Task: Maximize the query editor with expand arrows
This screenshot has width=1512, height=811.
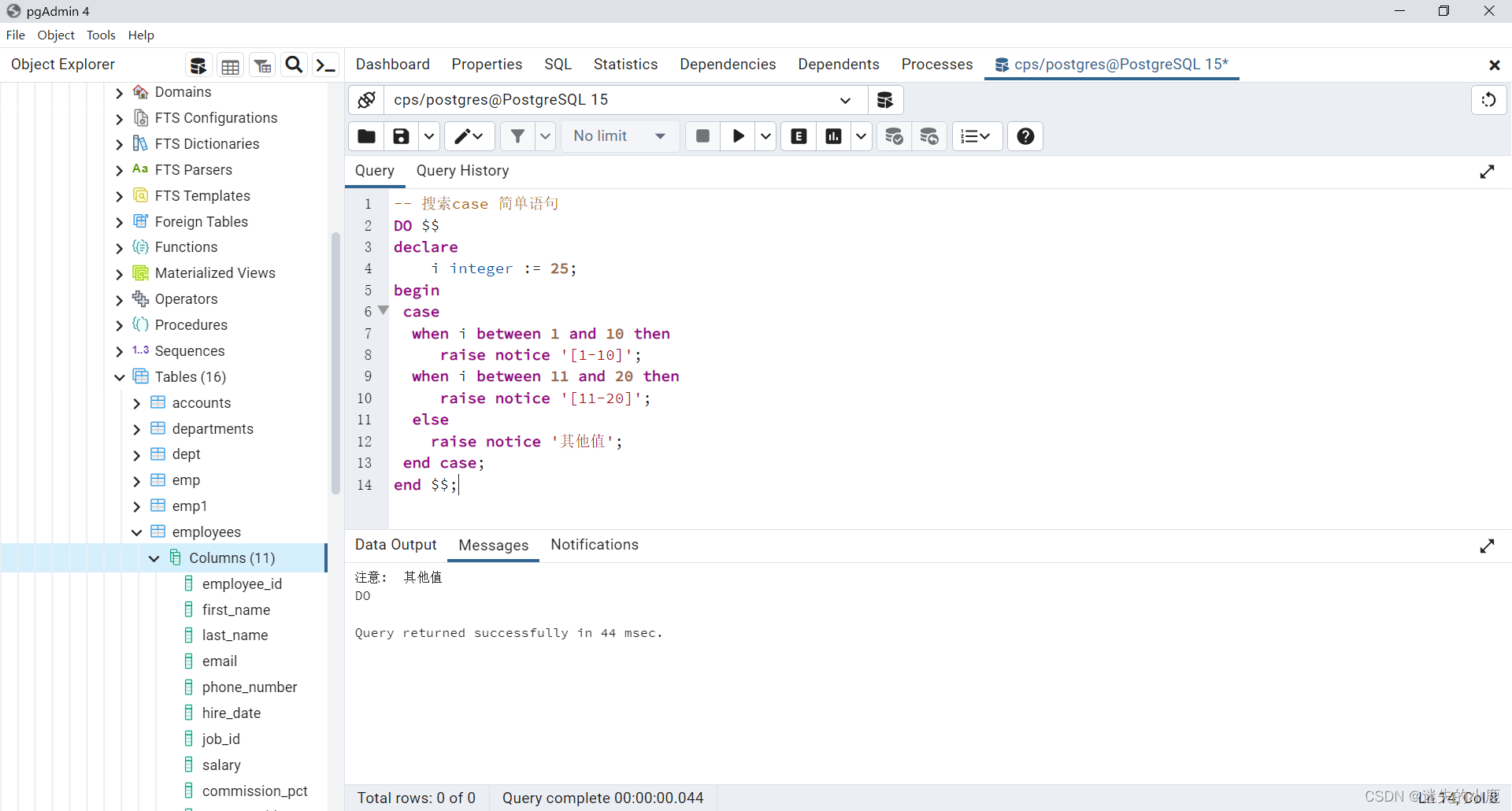Action: (1487, 172)
